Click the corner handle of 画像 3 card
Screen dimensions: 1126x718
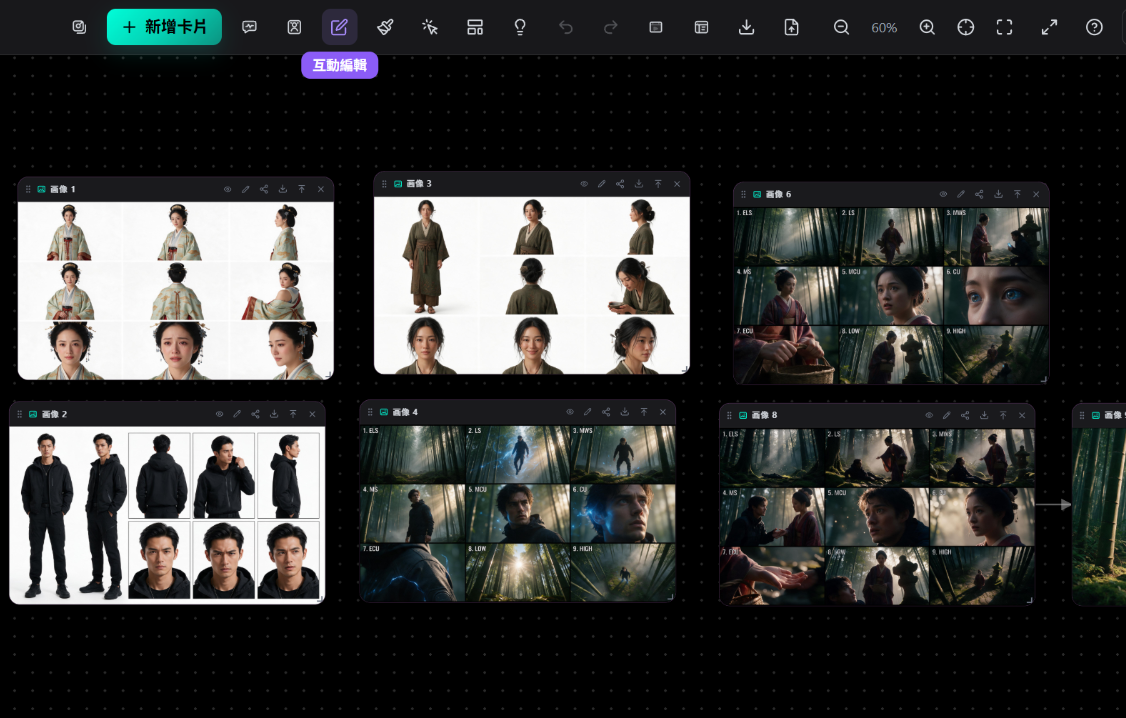pyautogui.click(x=686, y=370)
